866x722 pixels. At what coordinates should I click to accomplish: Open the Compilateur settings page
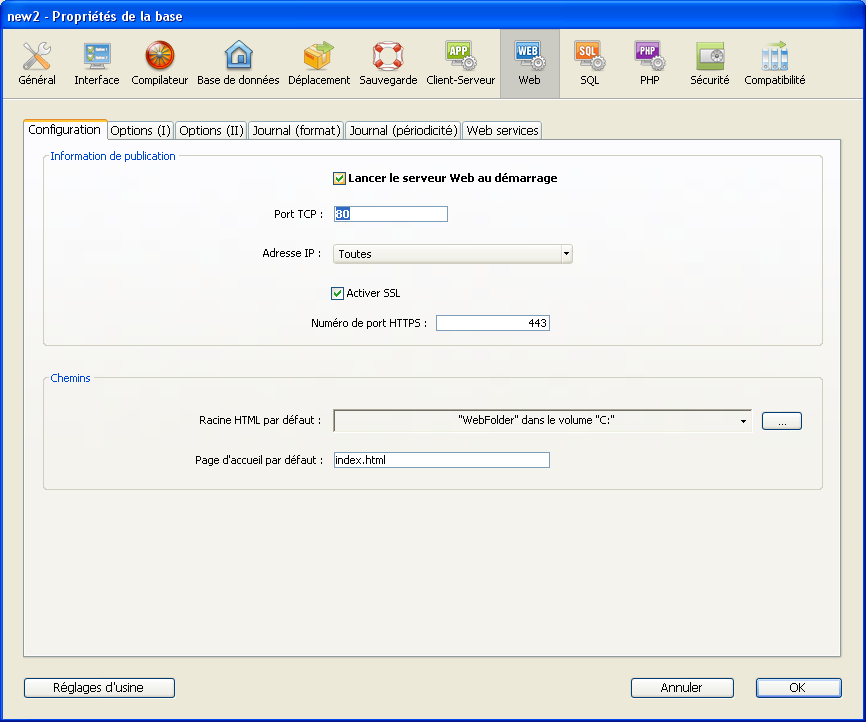point(160,64)
